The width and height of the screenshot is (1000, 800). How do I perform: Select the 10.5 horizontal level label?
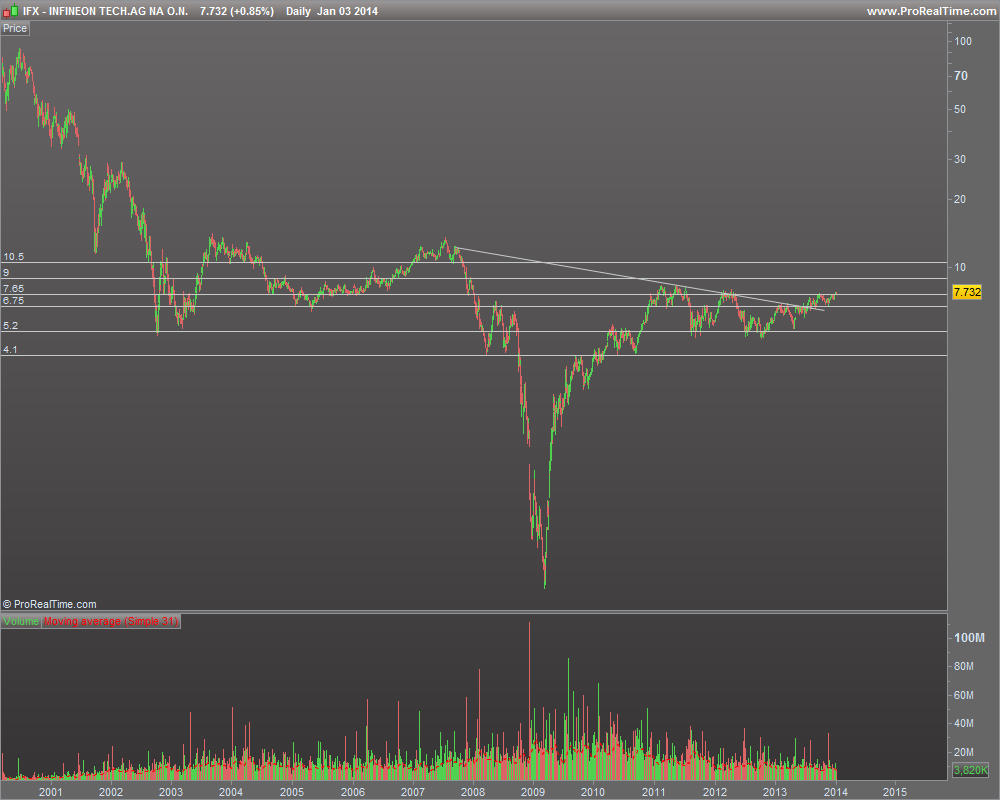[x=13, y=256]
